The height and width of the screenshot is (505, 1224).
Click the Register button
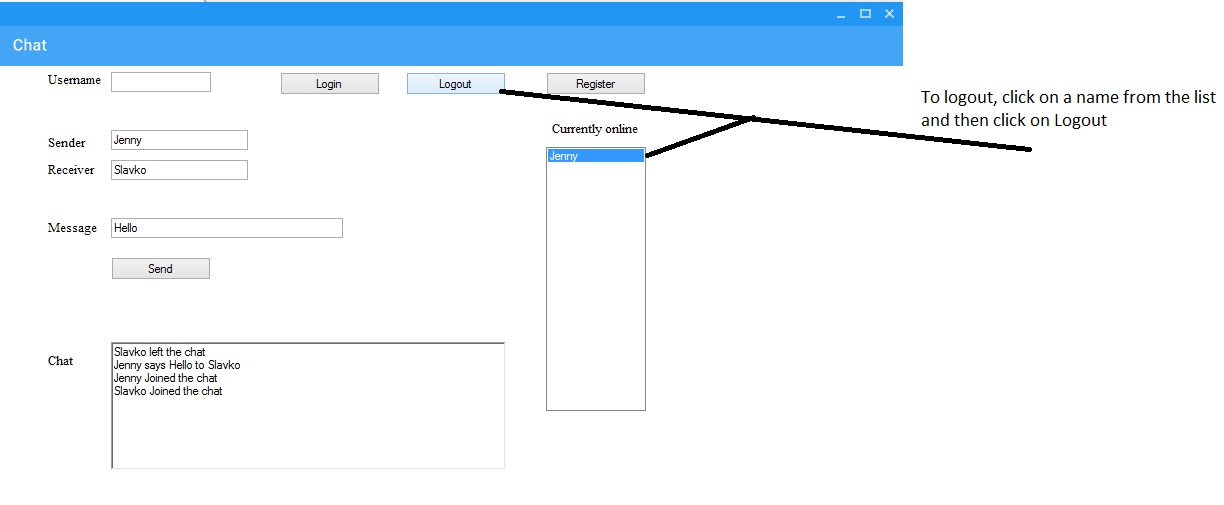[596, 84]
